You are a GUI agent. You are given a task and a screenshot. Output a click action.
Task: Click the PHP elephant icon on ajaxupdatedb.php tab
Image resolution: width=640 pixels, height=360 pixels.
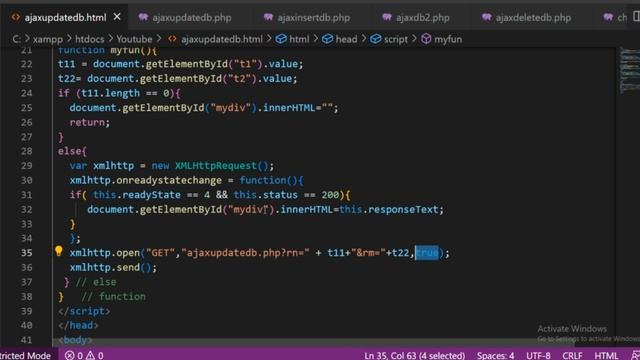[x=143, y=18]
